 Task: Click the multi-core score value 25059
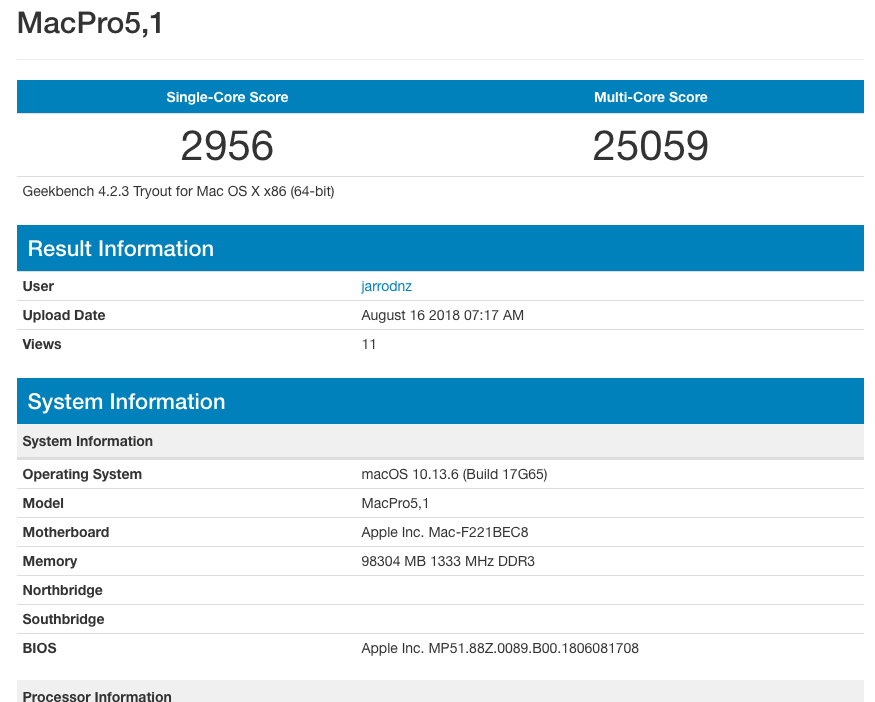point(651,146)
